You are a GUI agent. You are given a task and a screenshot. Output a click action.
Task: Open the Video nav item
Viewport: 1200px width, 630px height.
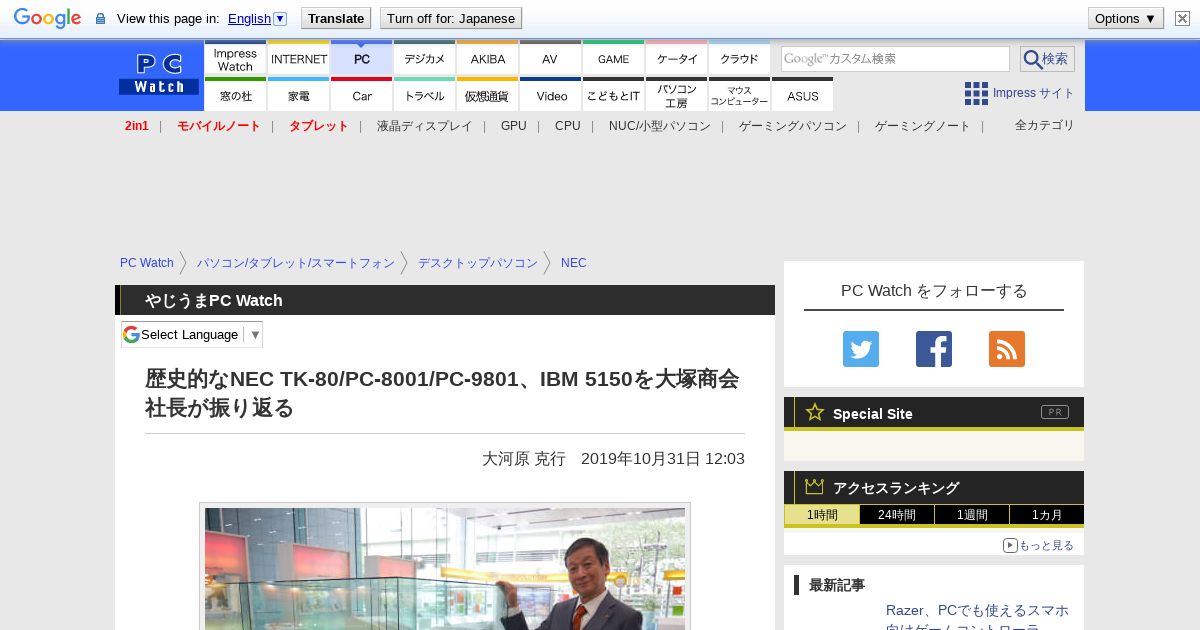pos(551,96)
